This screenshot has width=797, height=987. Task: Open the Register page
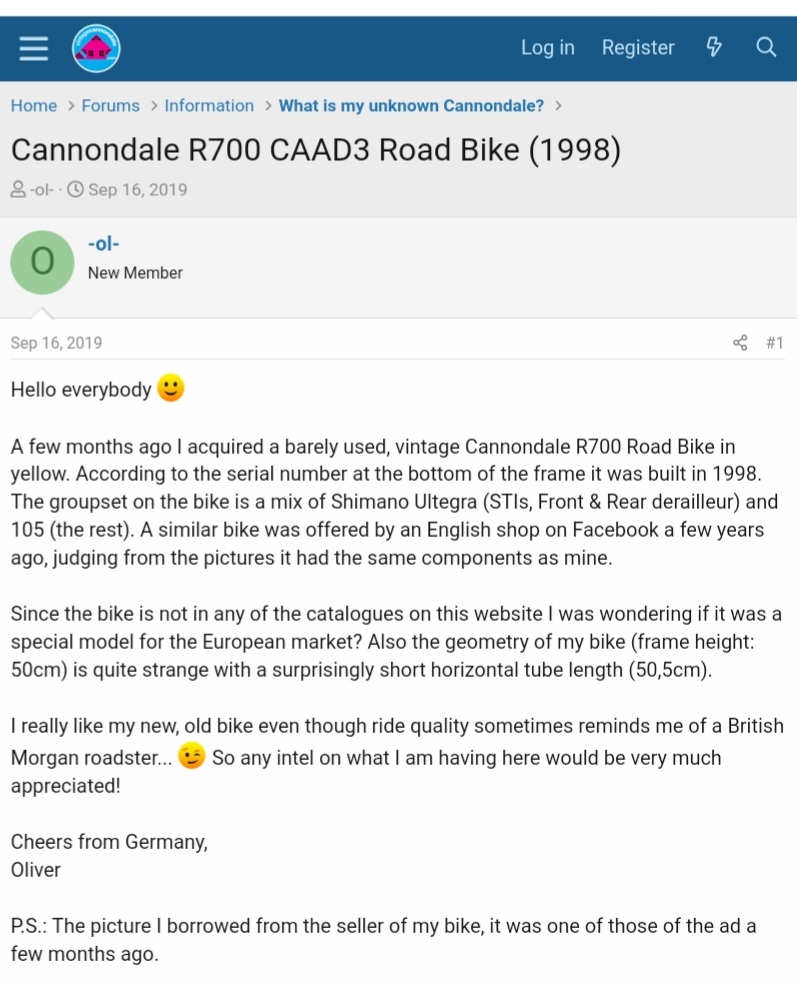[x=638, y=47]
